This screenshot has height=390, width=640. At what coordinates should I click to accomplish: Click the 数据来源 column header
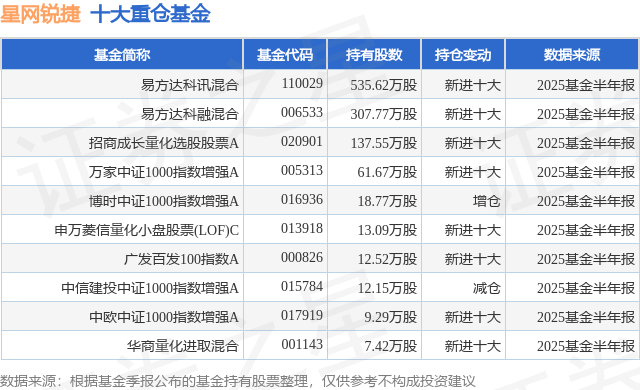(x=572, y=55)
